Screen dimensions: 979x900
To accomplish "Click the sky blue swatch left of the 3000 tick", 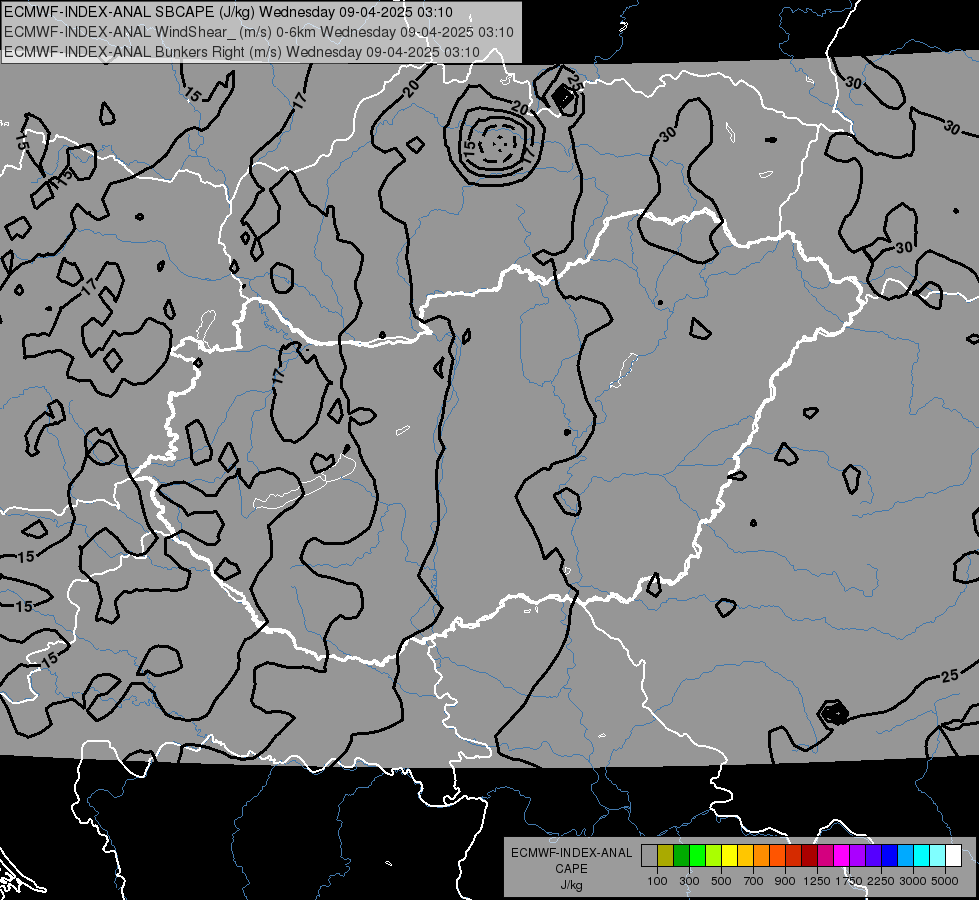I will [905, 856].
